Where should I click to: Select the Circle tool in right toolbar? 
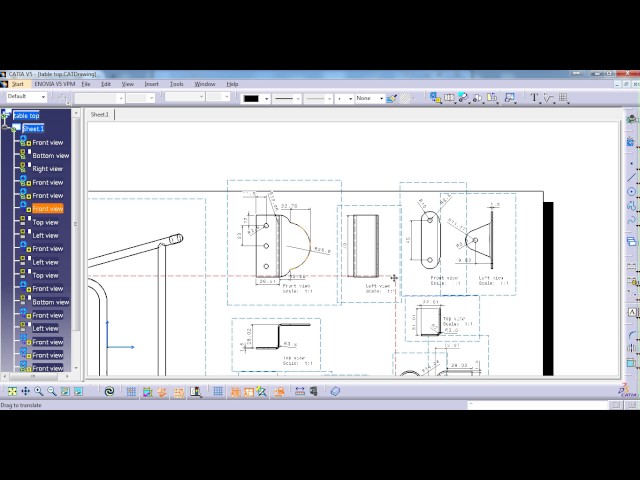(631, 191)
